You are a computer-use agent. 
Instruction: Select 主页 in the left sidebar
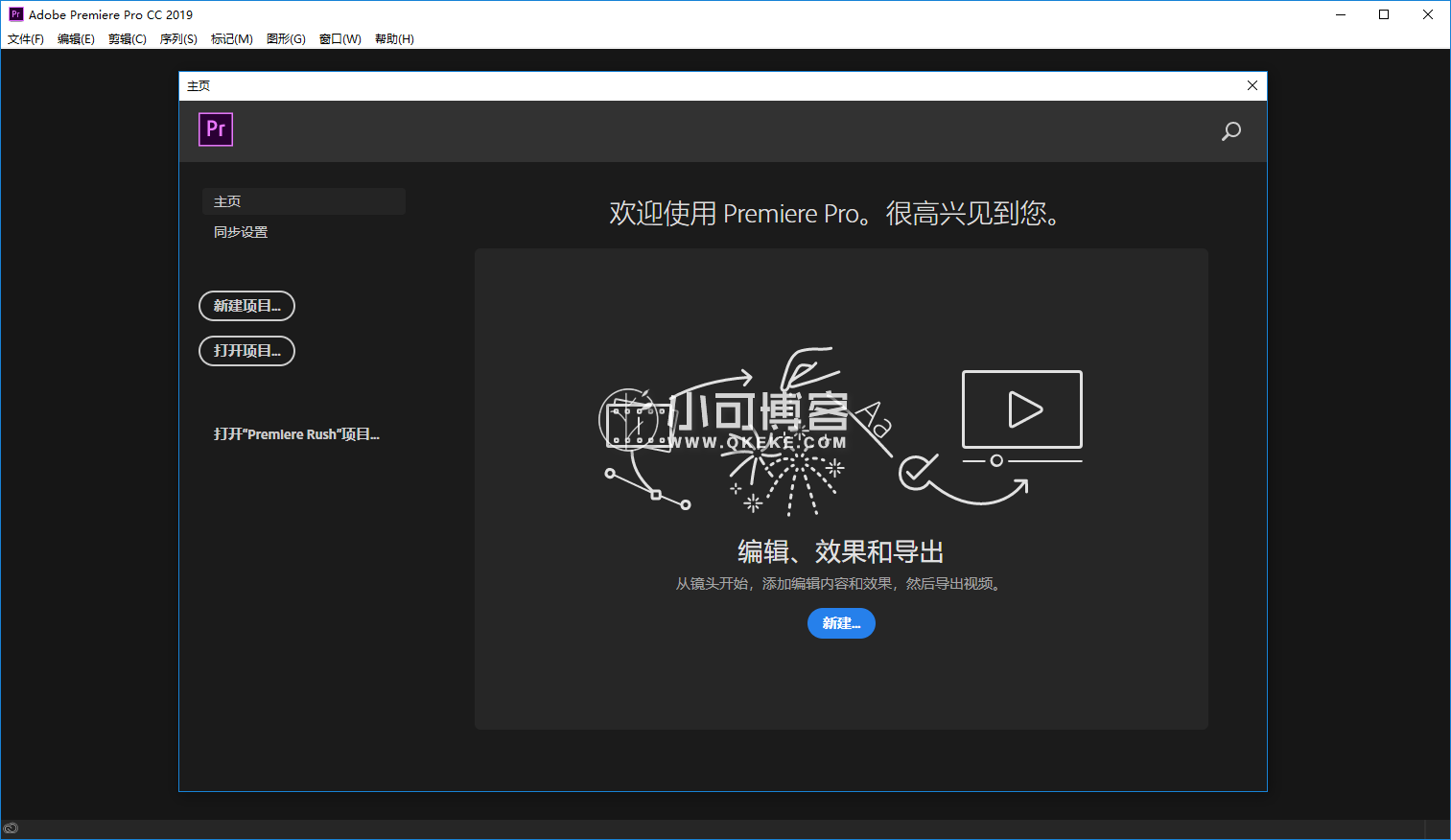pyautogui.click(x=304, y=201)
